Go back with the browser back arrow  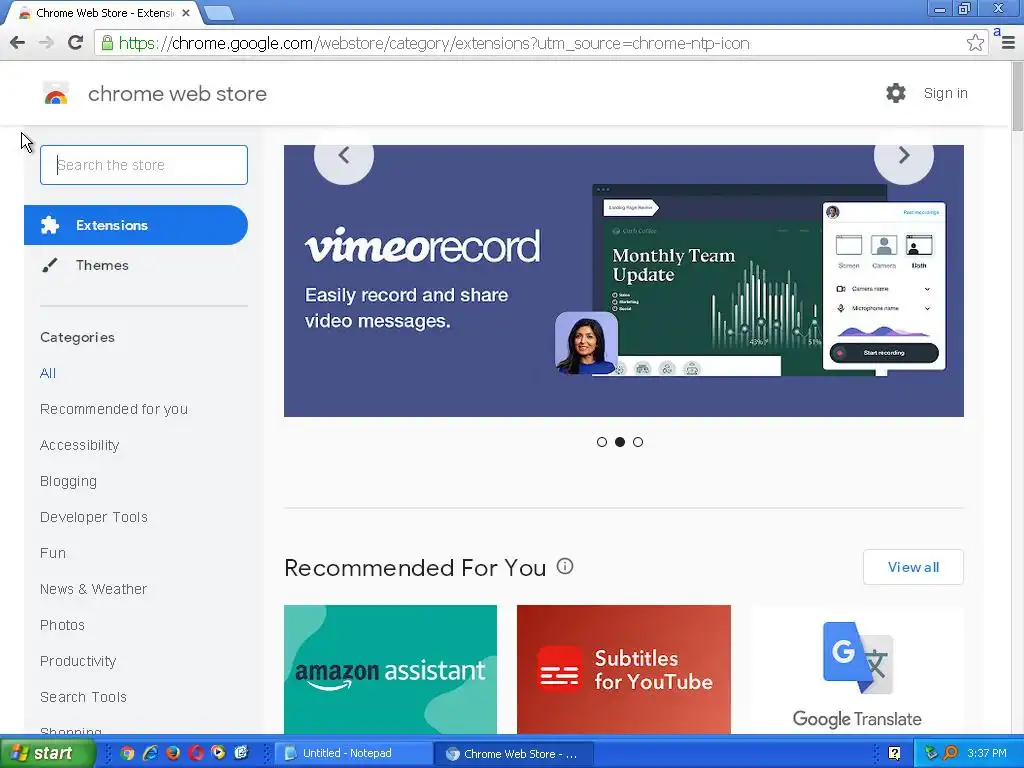(x=18, y=43)
